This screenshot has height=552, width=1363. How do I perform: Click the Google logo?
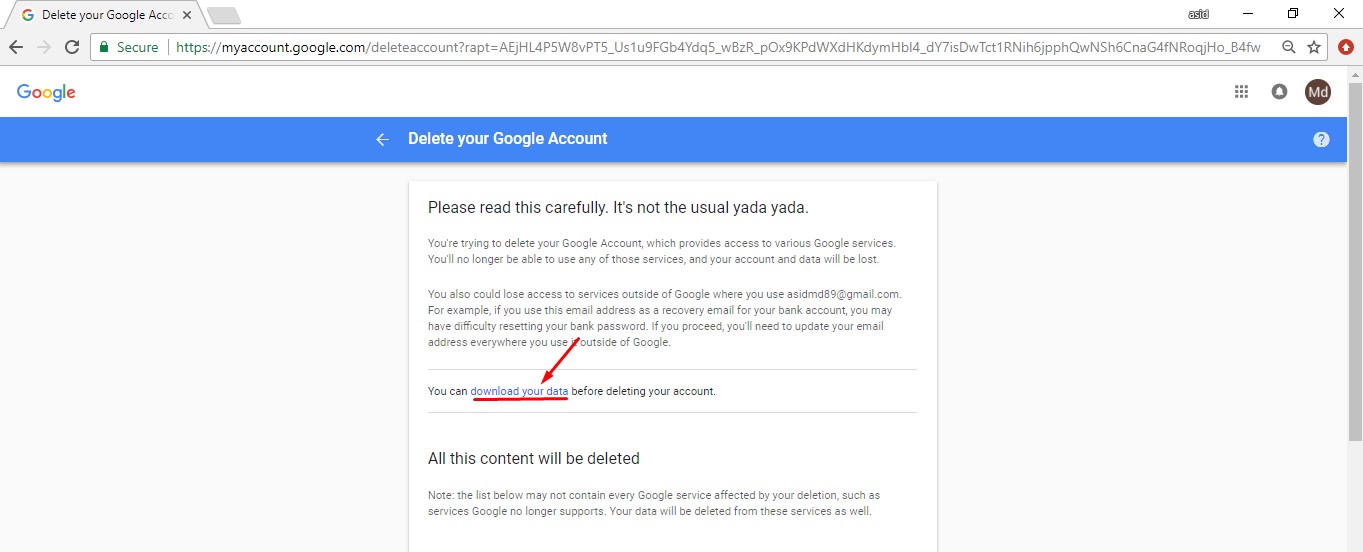pos(46,92)
